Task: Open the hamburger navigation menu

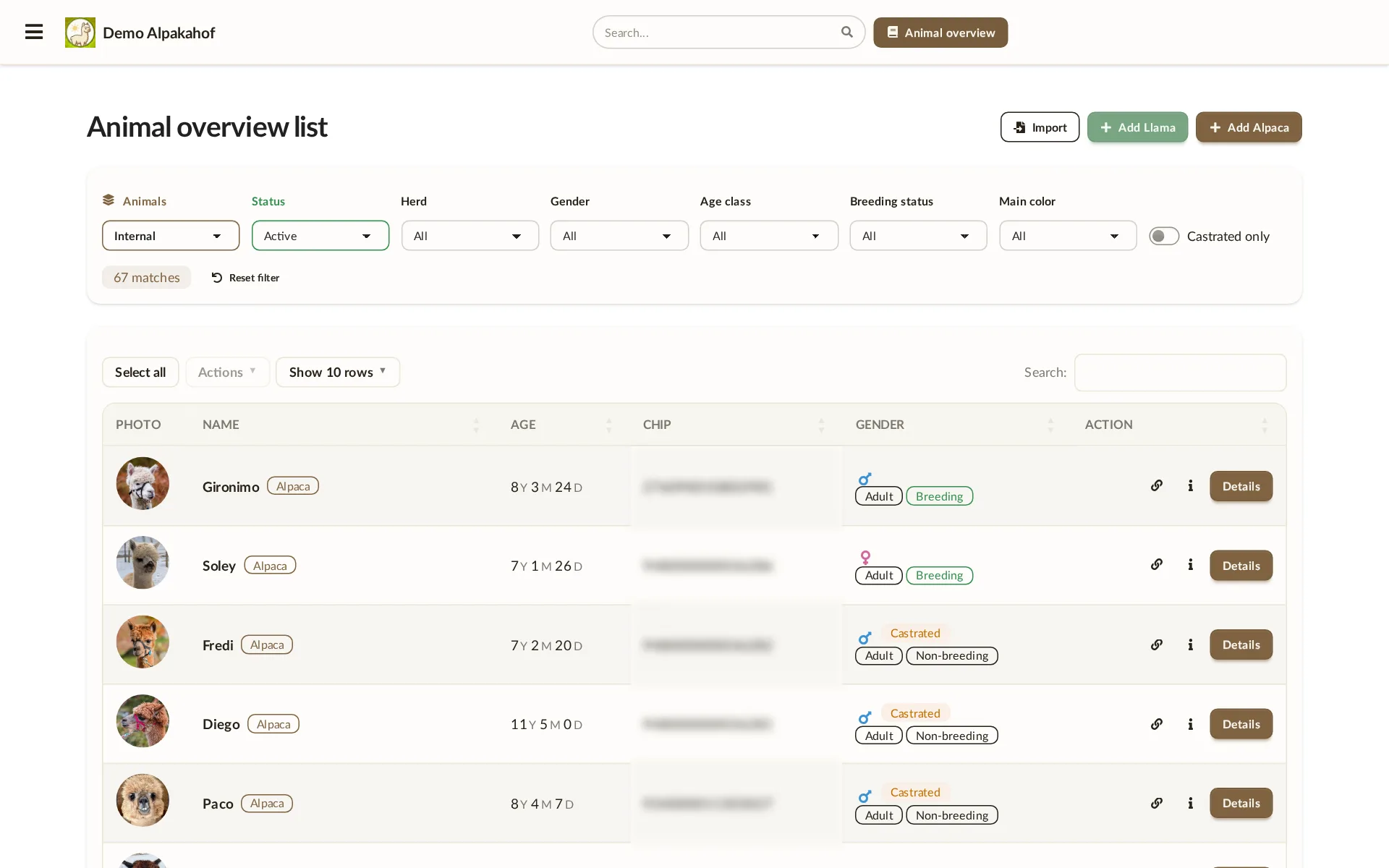Action: tap(34, 32)
